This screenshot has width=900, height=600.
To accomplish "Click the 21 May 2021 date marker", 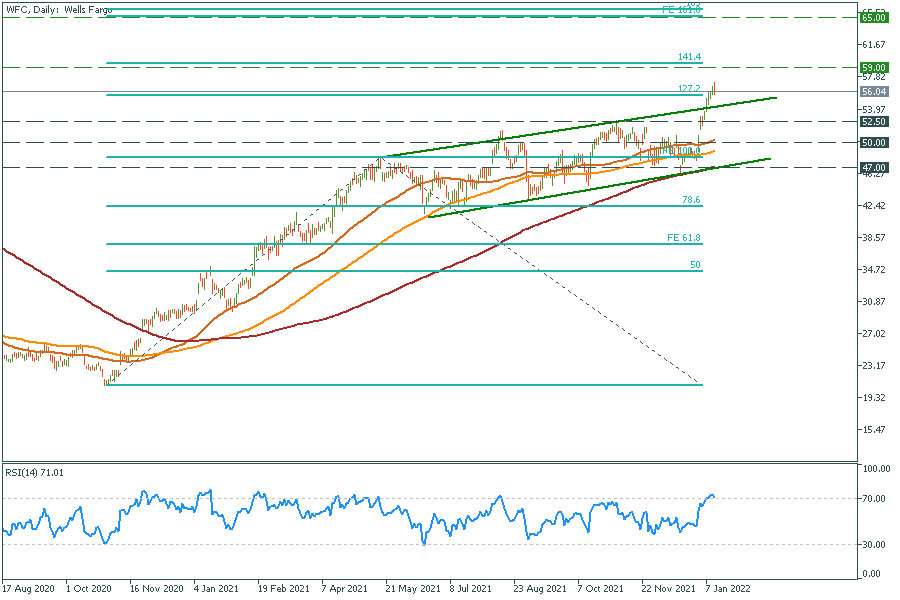I will (x=407, y=590).
